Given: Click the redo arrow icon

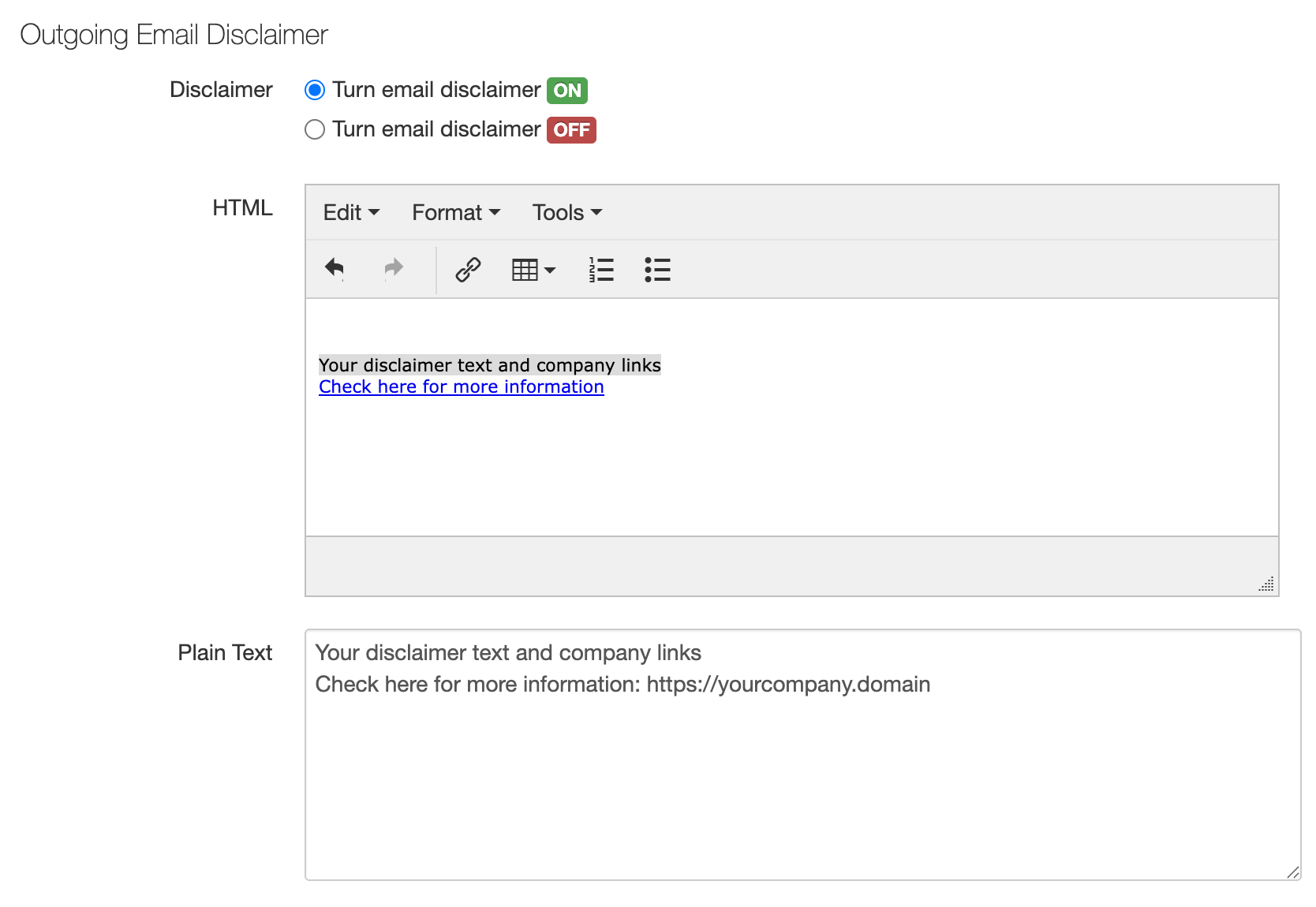Looking at the screenshot, I should [393, 269].
